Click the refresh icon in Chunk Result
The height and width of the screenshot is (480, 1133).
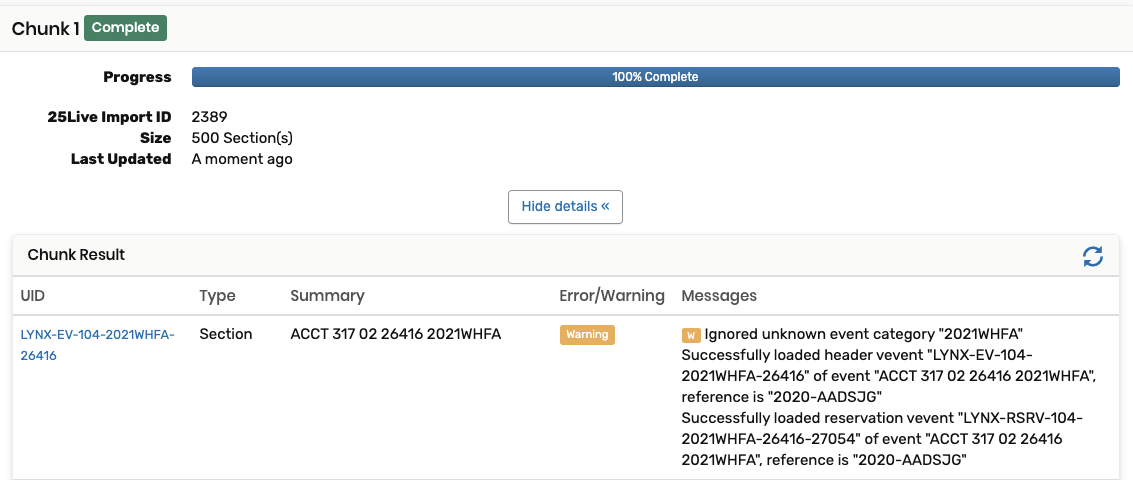click(x=1093, y=256)
